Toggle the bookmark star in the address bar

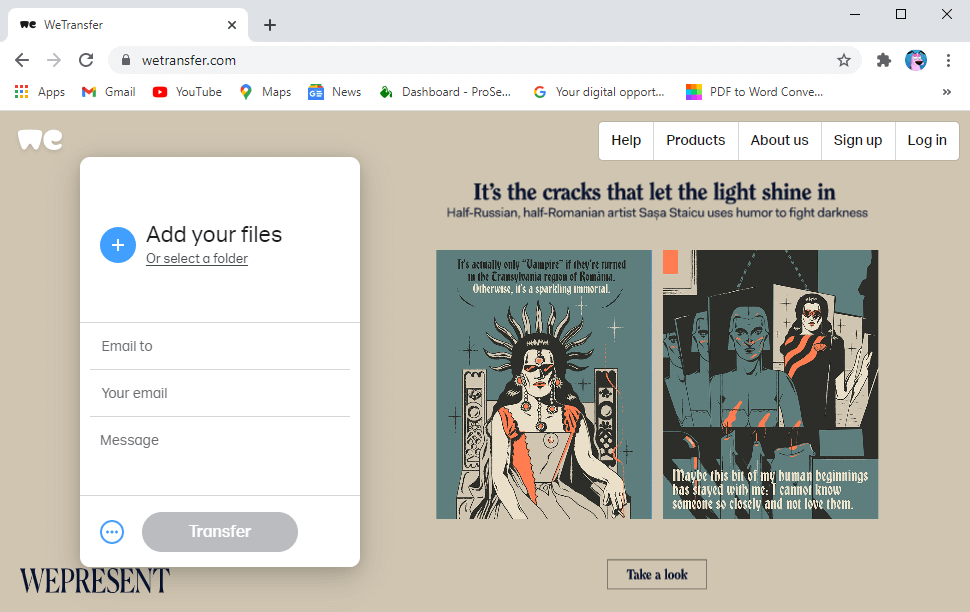(844, 60)
